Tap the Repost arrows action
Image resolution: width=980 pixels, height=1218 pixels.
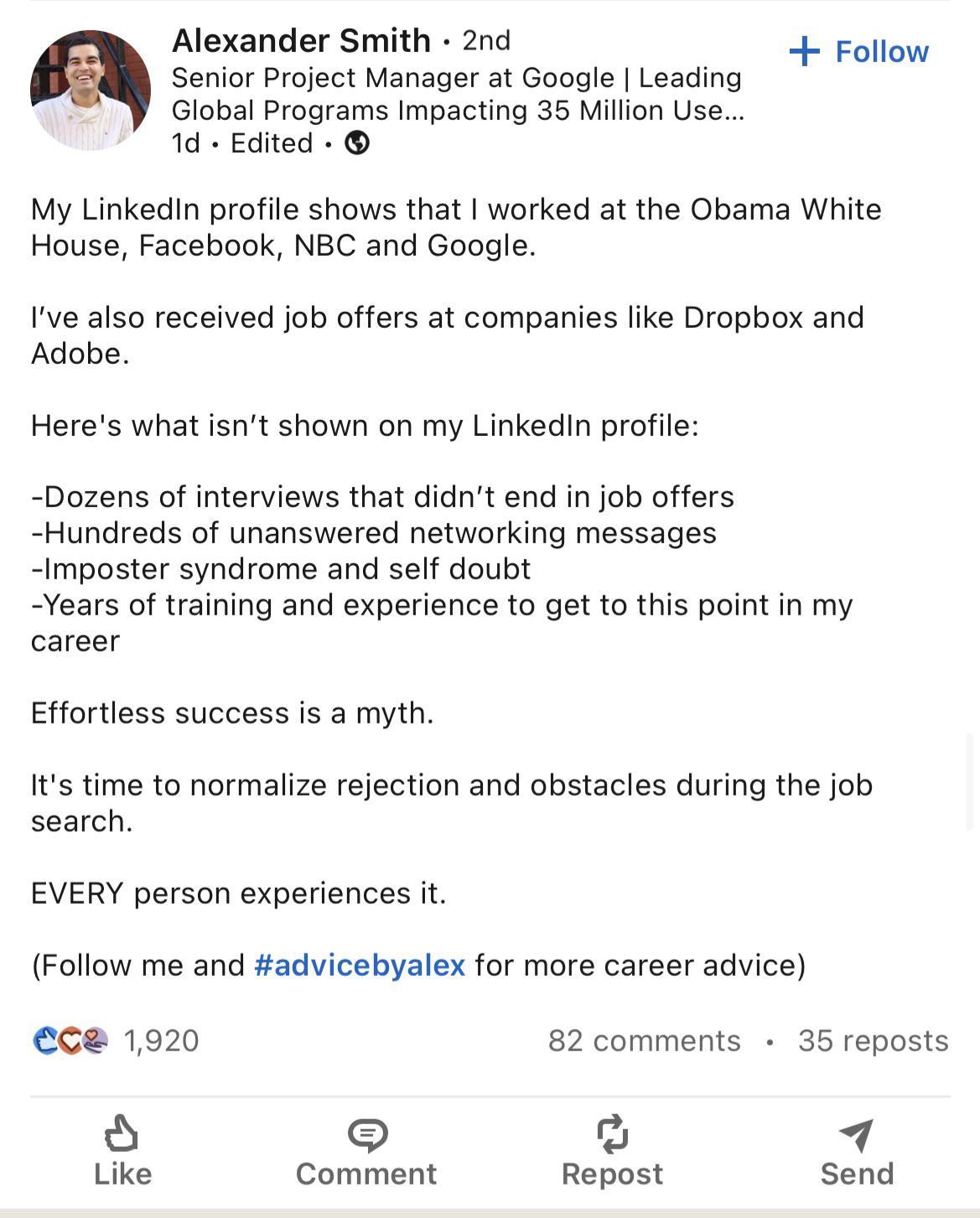click(x=612, y=1151)
